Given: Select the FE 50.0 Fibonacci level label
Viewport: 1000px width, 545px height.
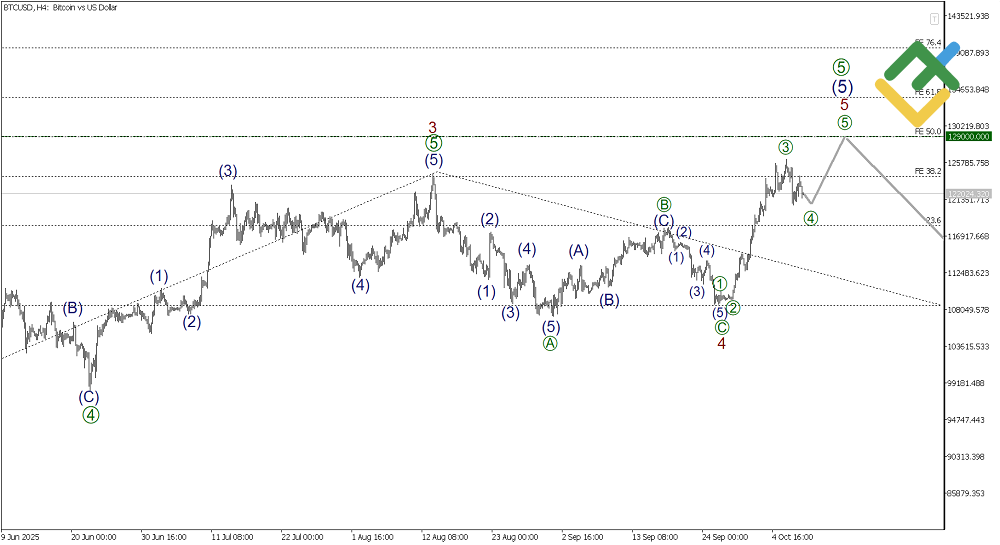Looking at the screenshot, I should 927,132.
